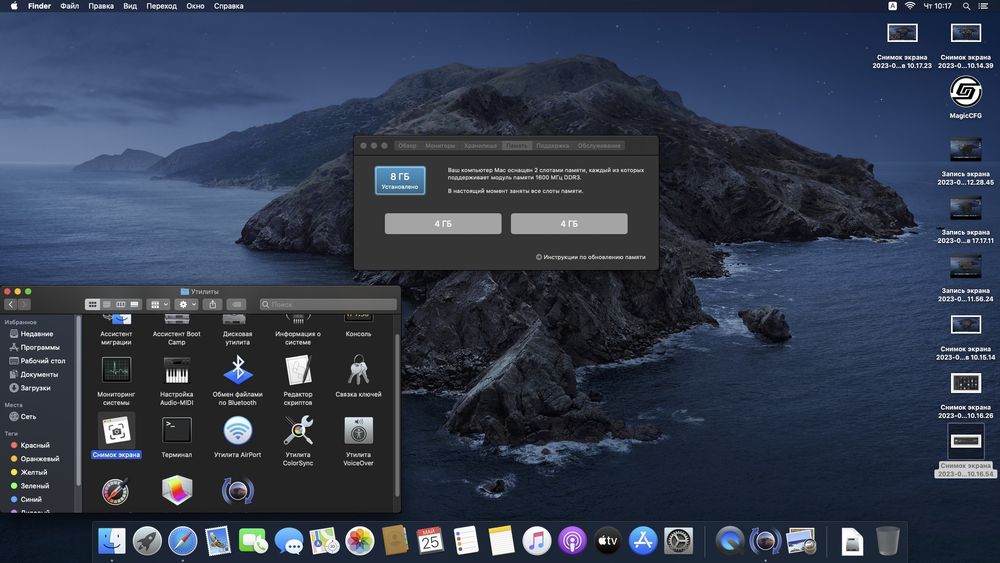Screen dimensions: 1000x563
Task: Switch to the Обзор tab
Action: tap(407, 145)
